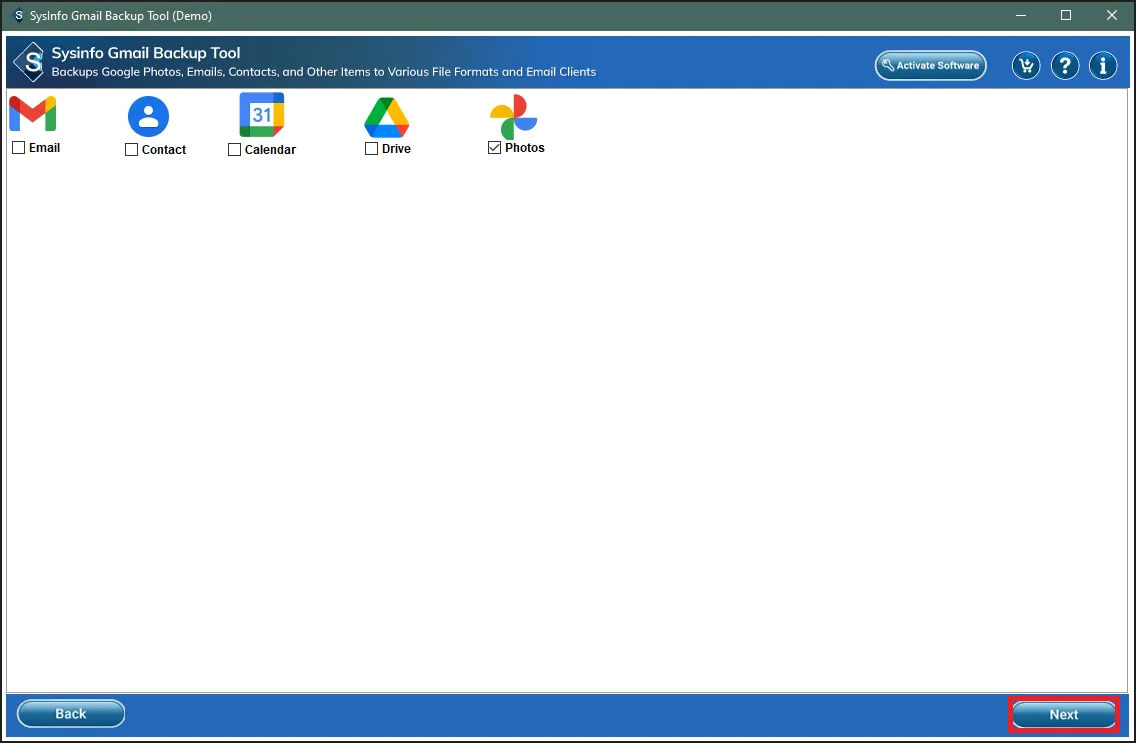
Task: Click the Calendar label text
Action: (x=270, y=150)
